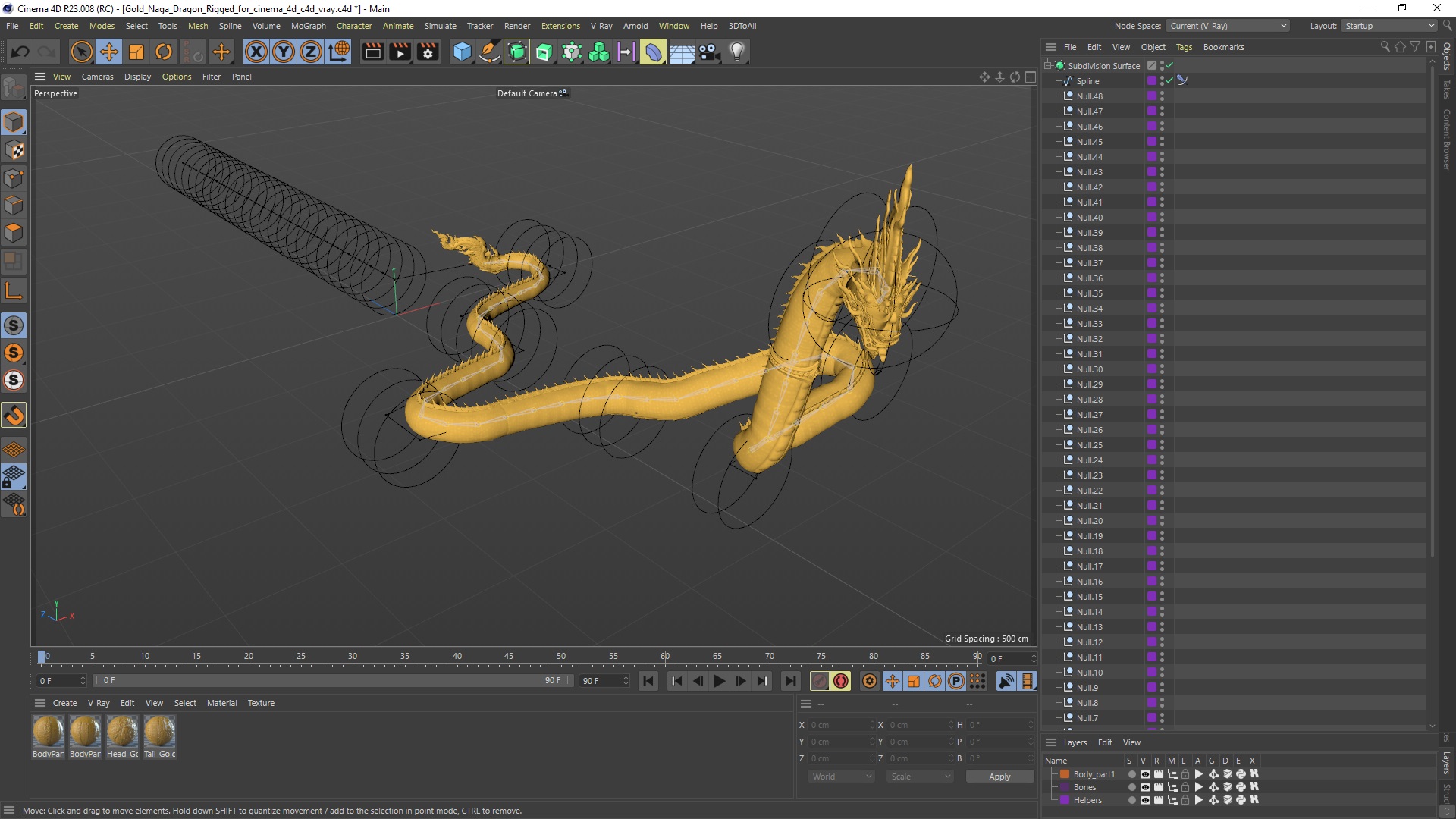Select the Head_Gc material thumbnail

122,732
